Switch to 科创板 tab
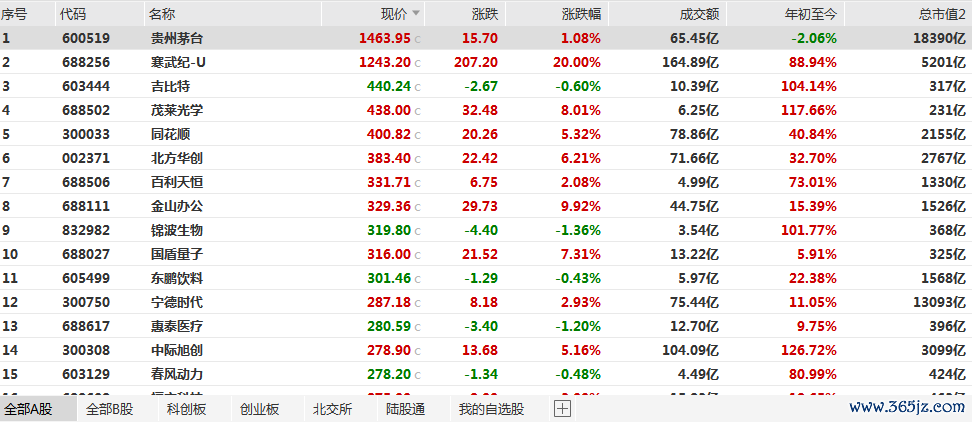 tap(187, 409)
